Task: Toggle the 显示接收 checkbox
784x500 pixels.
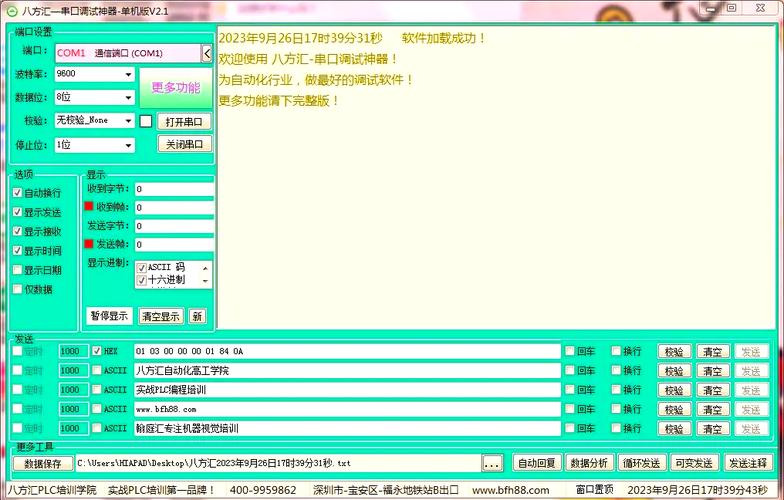Action: pos(18,231)
